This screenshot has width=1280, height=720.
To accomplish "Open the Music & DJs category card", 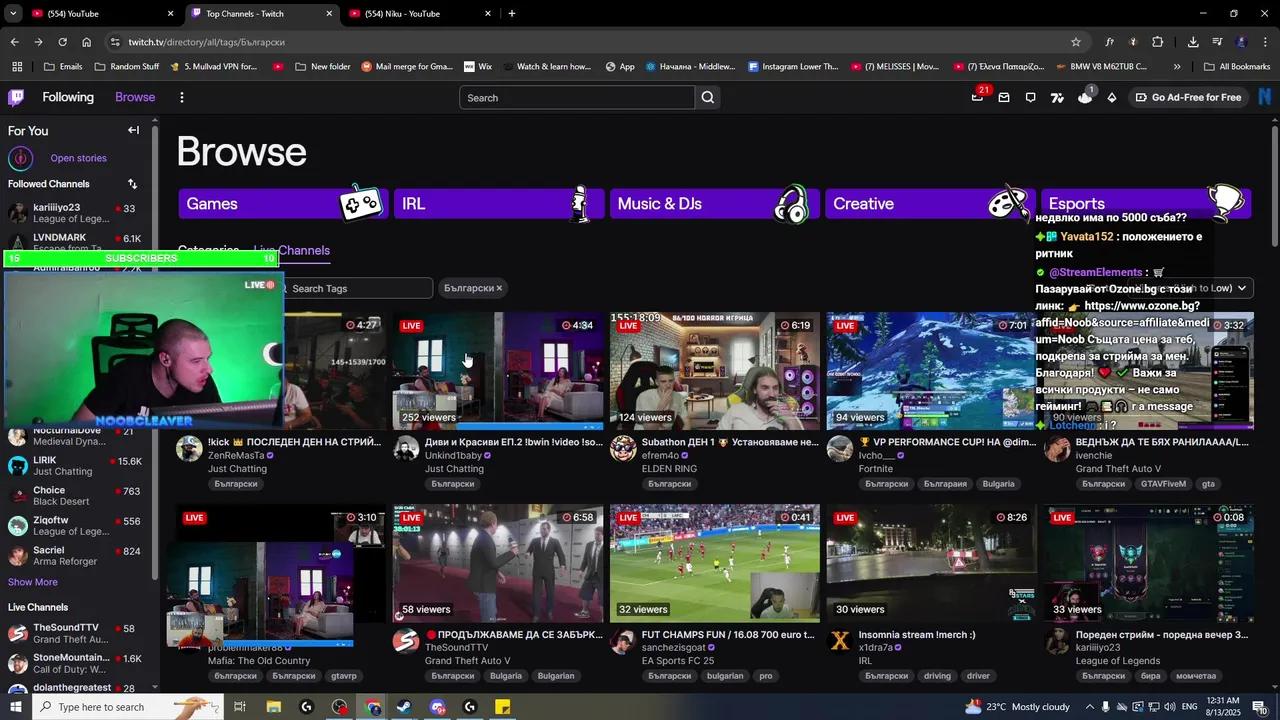I will pos(715,203).
